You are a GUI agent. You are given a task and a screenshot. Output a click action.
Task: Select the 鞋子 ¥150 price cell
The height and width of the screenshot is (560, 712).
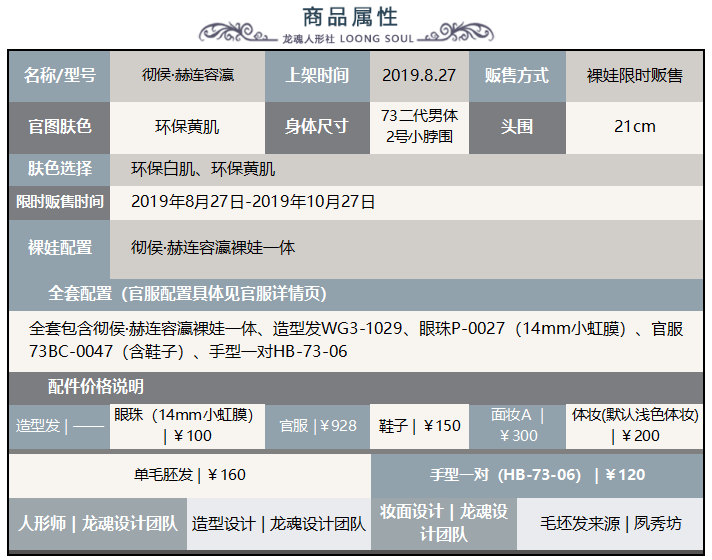click(x=420, y=425)
